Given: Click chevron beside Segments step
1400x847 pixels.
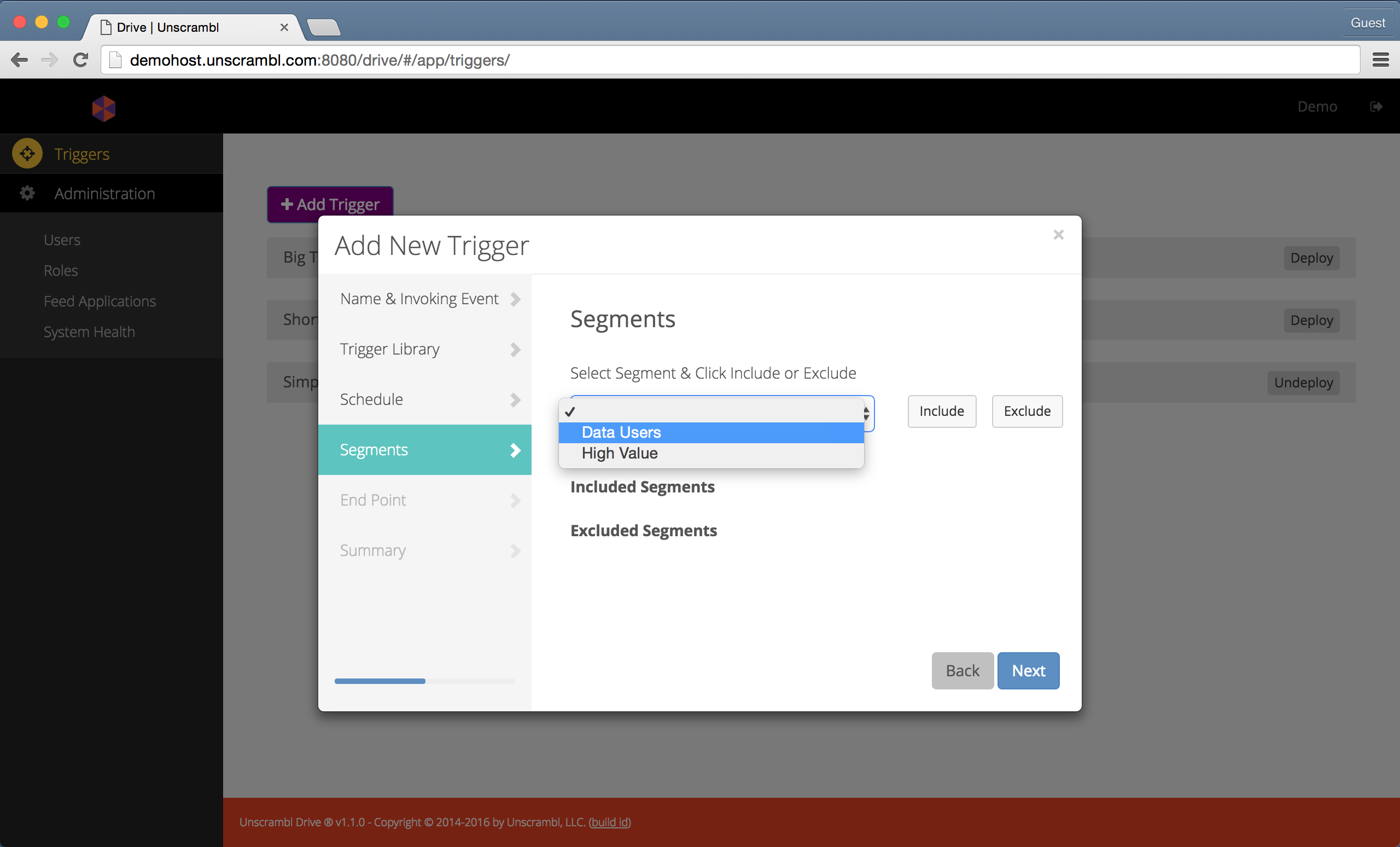Looking at the screenshot, I should click(515, 450).
